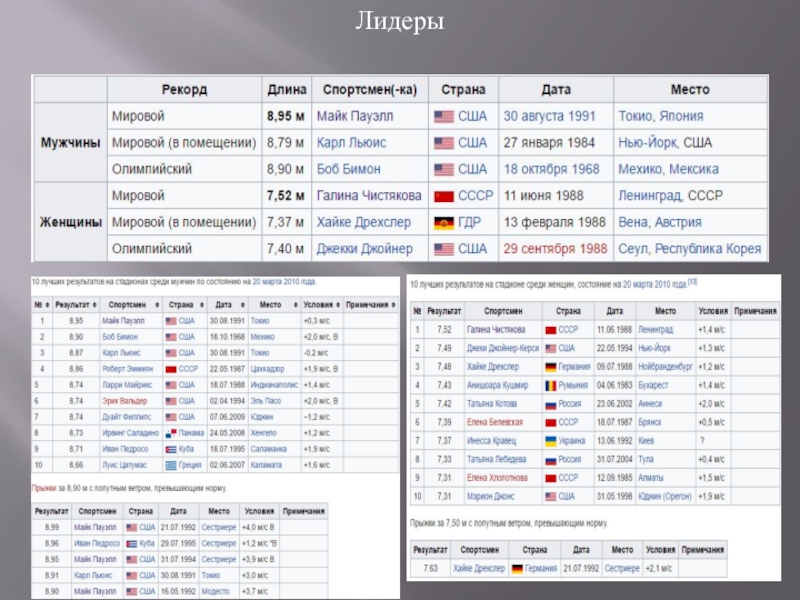Click the US flag in Боб Бимон Olympic record row
Viewport: 800px width, 600px height.
(443, 170)
